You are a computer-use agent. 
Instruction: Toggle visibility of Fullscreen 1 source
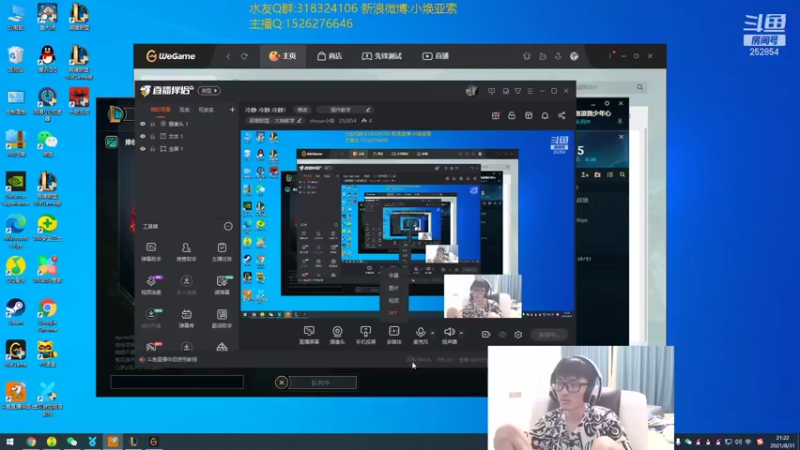point(143,149)
